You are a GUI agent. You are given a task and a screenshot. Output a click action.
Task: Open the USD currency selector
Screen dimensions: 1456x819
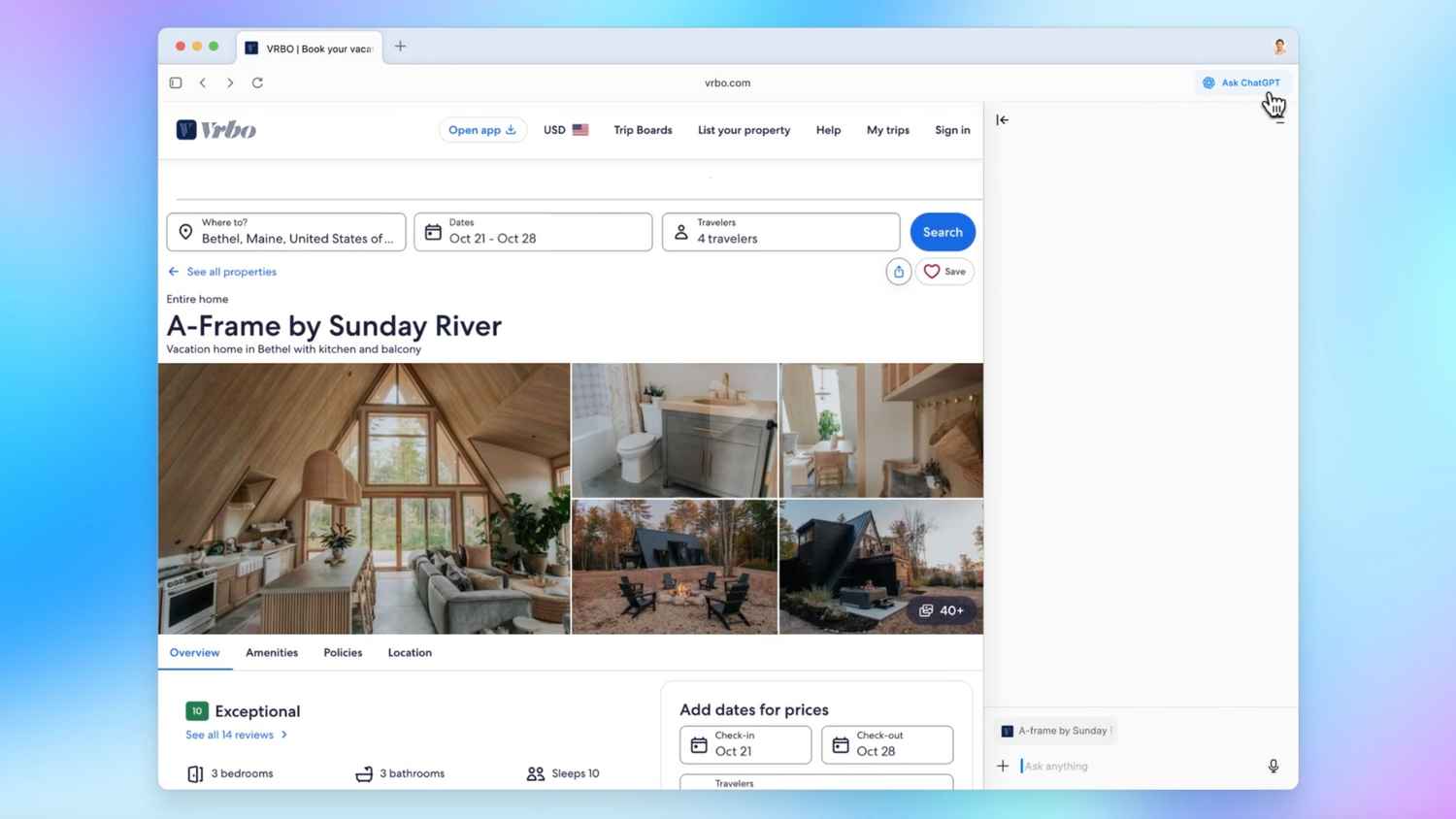point(565,129)
